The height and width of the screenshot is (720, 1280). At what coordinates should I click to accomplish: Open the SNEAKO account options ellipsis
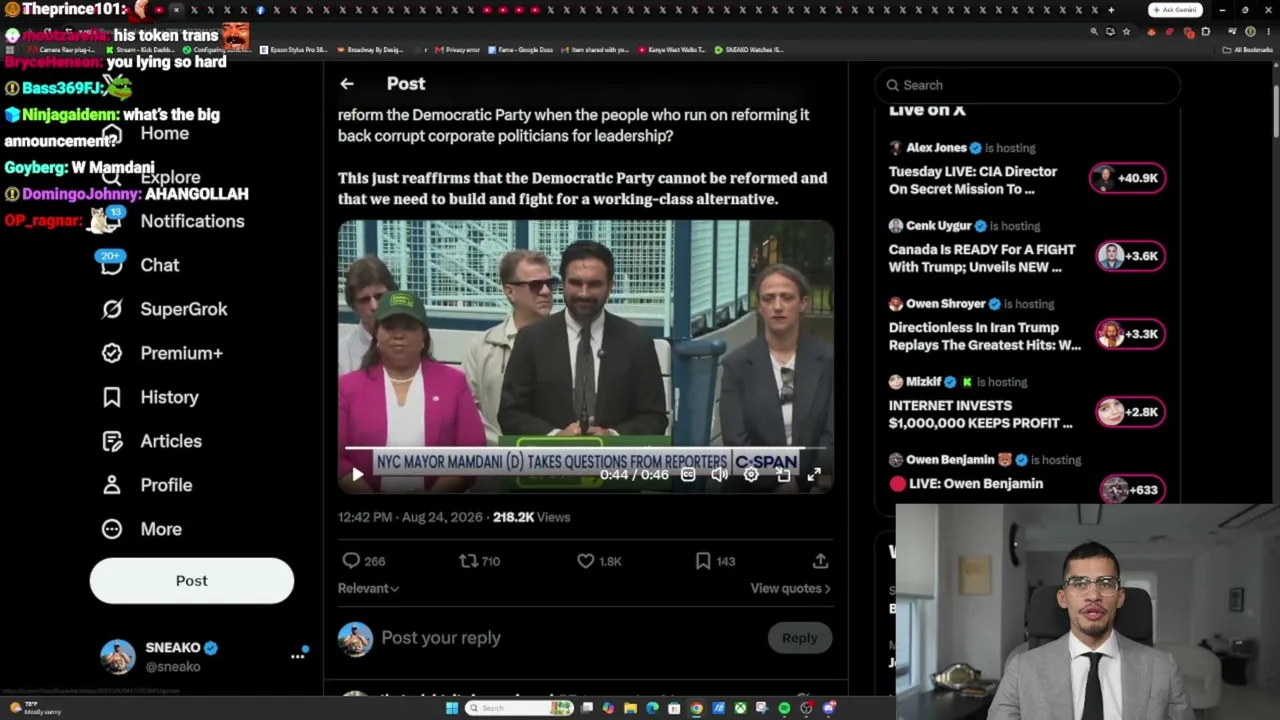[297, 656]
